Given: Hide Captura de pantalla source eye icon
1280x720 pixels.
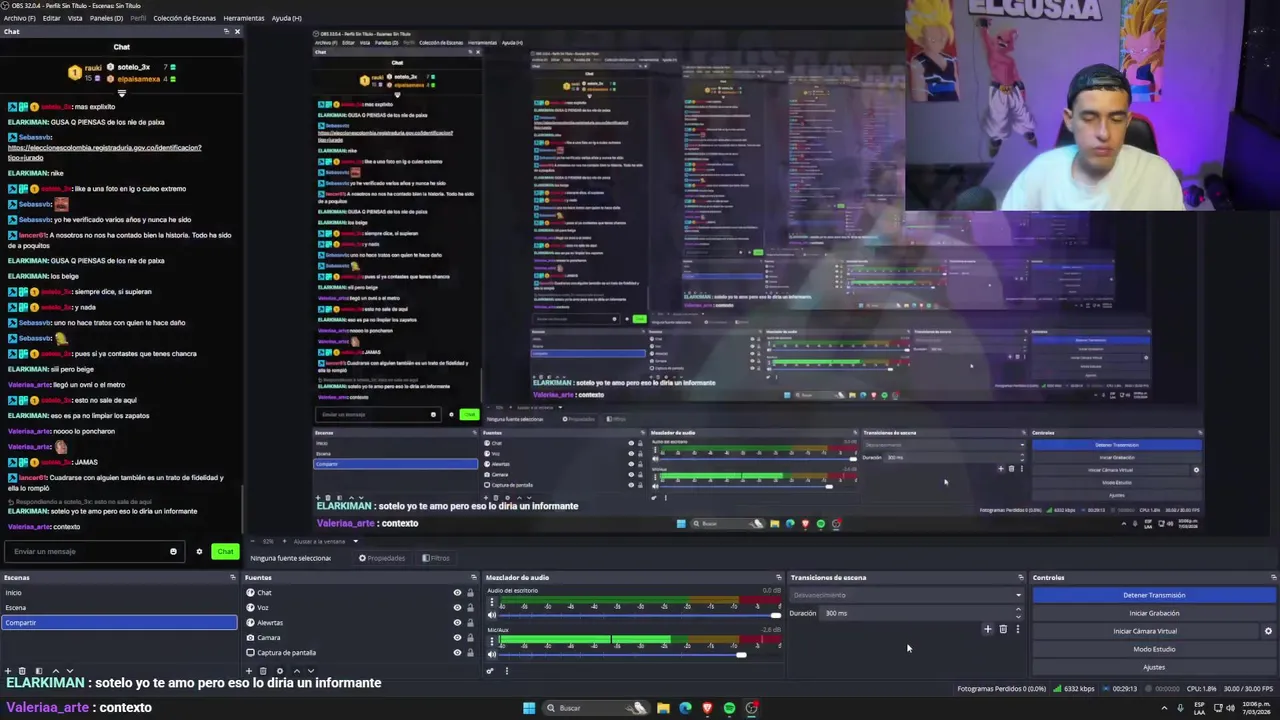Looking at the screenshot, I should (457, 653).
